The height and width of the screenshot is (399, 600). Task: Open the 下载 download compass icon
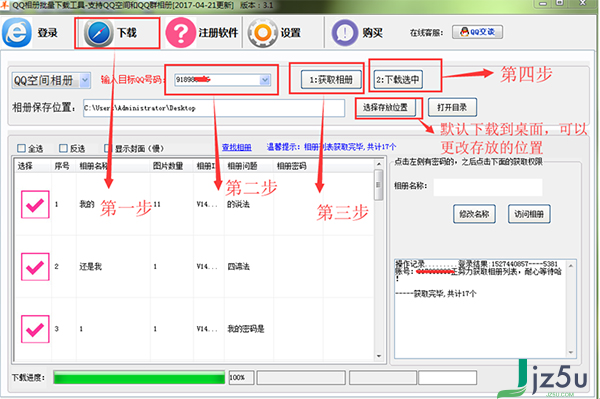coord(98,33)
